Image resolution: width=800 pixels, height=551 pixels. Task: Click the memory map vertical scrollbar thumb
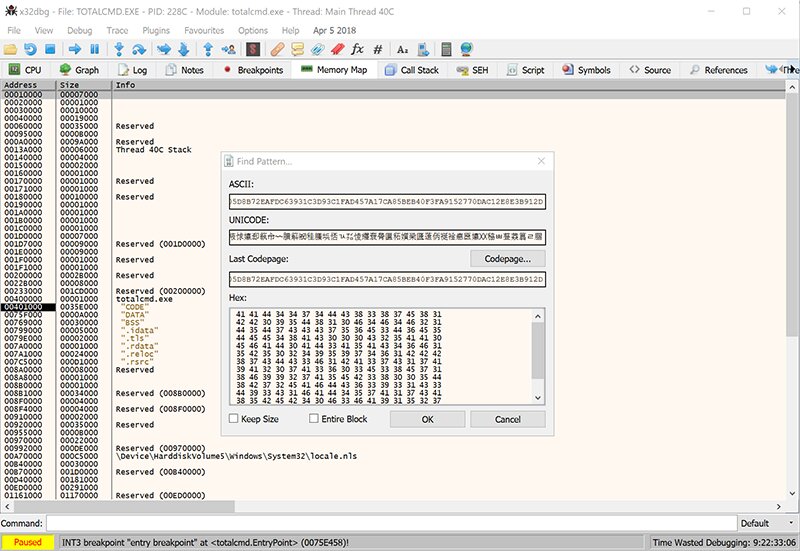tap(791, 214)
